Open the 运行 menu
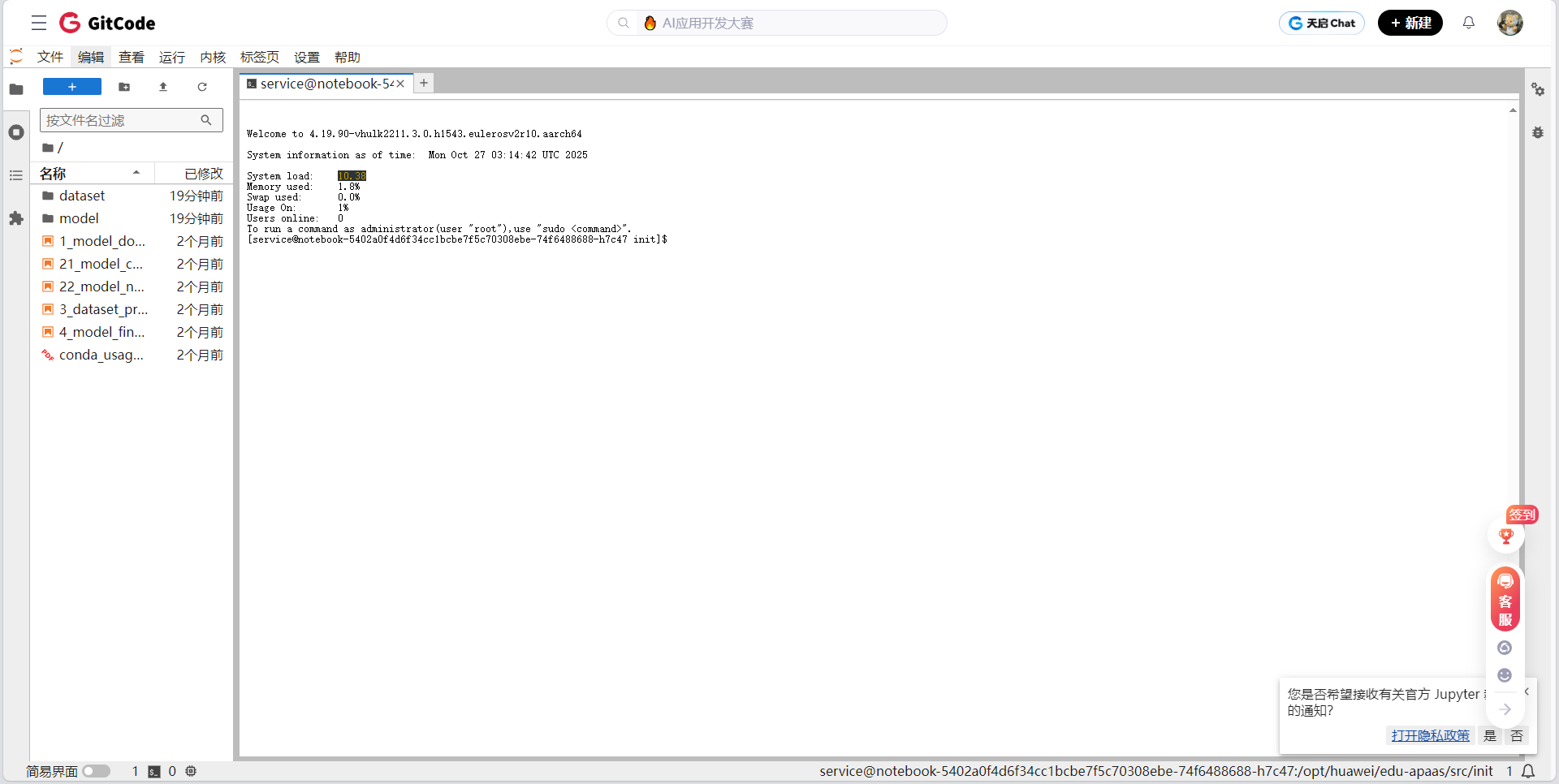1559x784 pixels. click(172, 57)
